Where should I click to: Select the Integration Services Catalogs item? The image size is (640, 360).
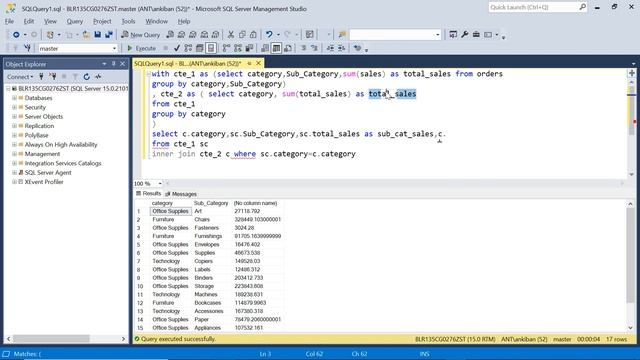point(63,163)
